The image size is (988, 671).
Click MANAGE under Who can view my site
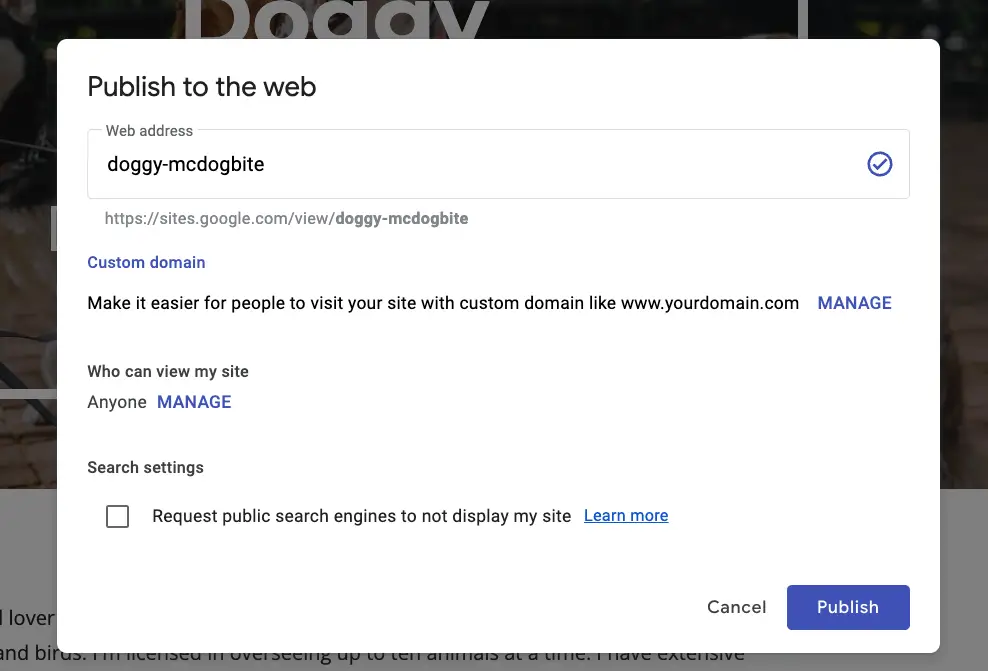(x=194, y=402)
